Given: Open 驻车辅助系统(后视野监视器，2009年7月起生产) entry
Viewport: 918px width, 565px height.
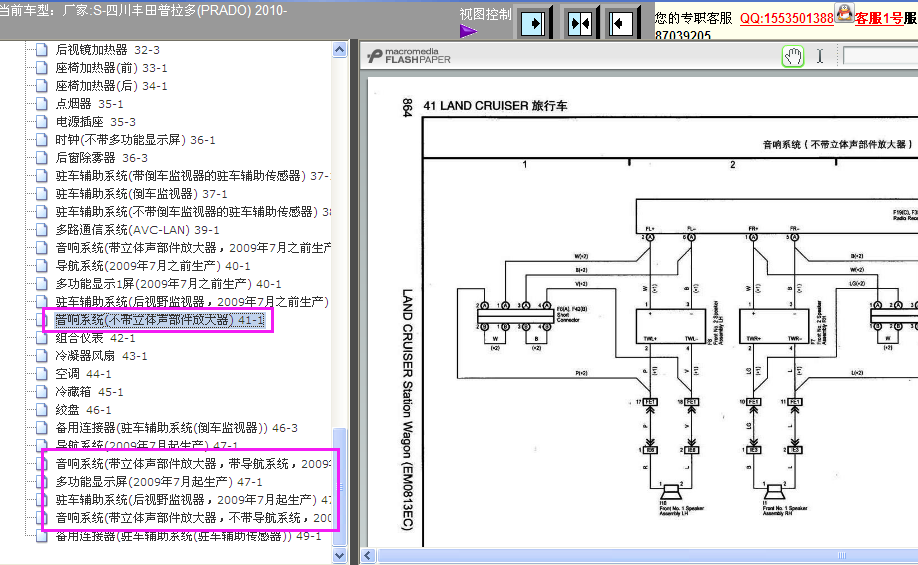Looking at the screenshot, I should click(193, 500).
